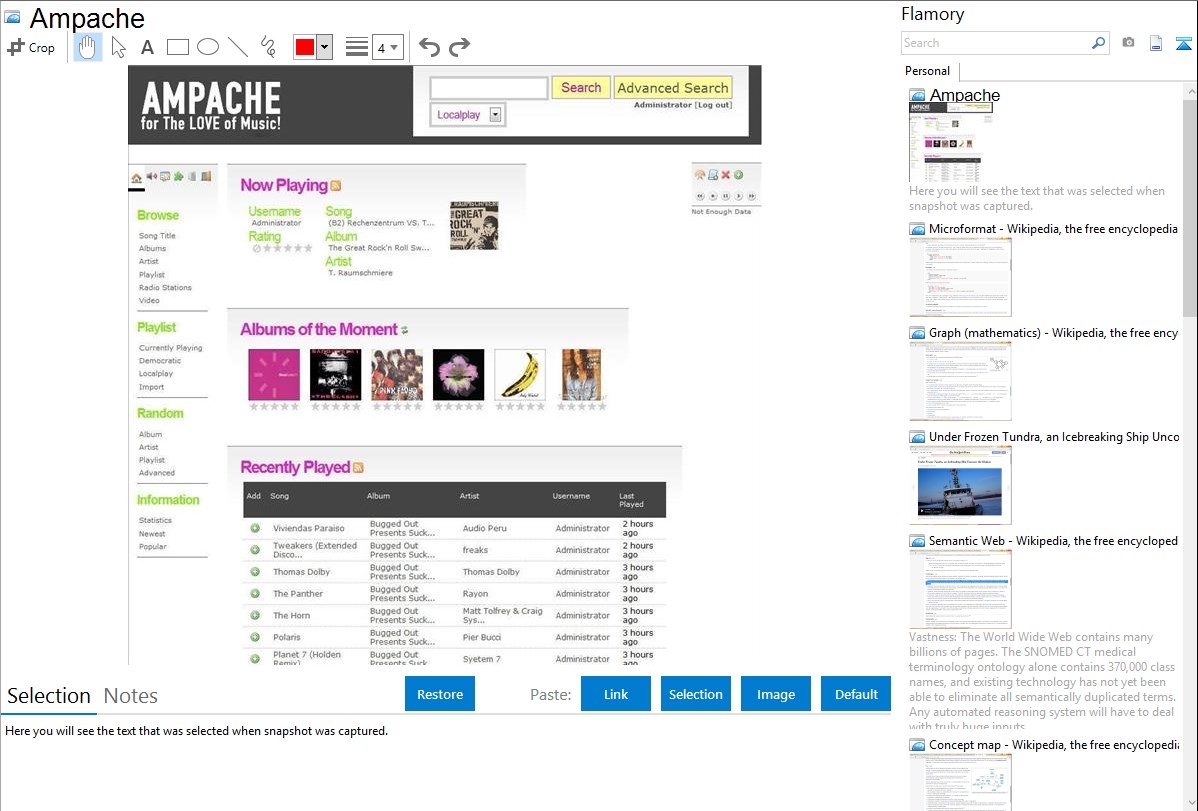Switch to the Notes tab
Viewport: 1198px width, 811px height.
(131, 696)
